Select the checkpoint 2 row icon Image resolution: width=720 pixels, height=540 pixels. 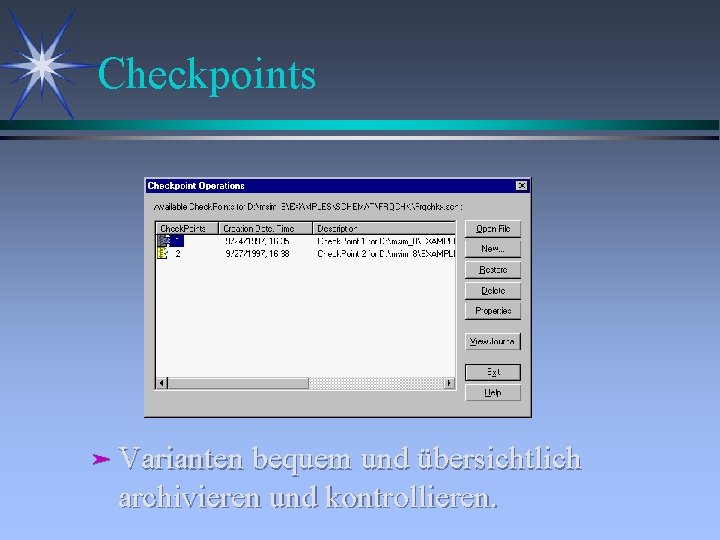(x=163, y=253)
